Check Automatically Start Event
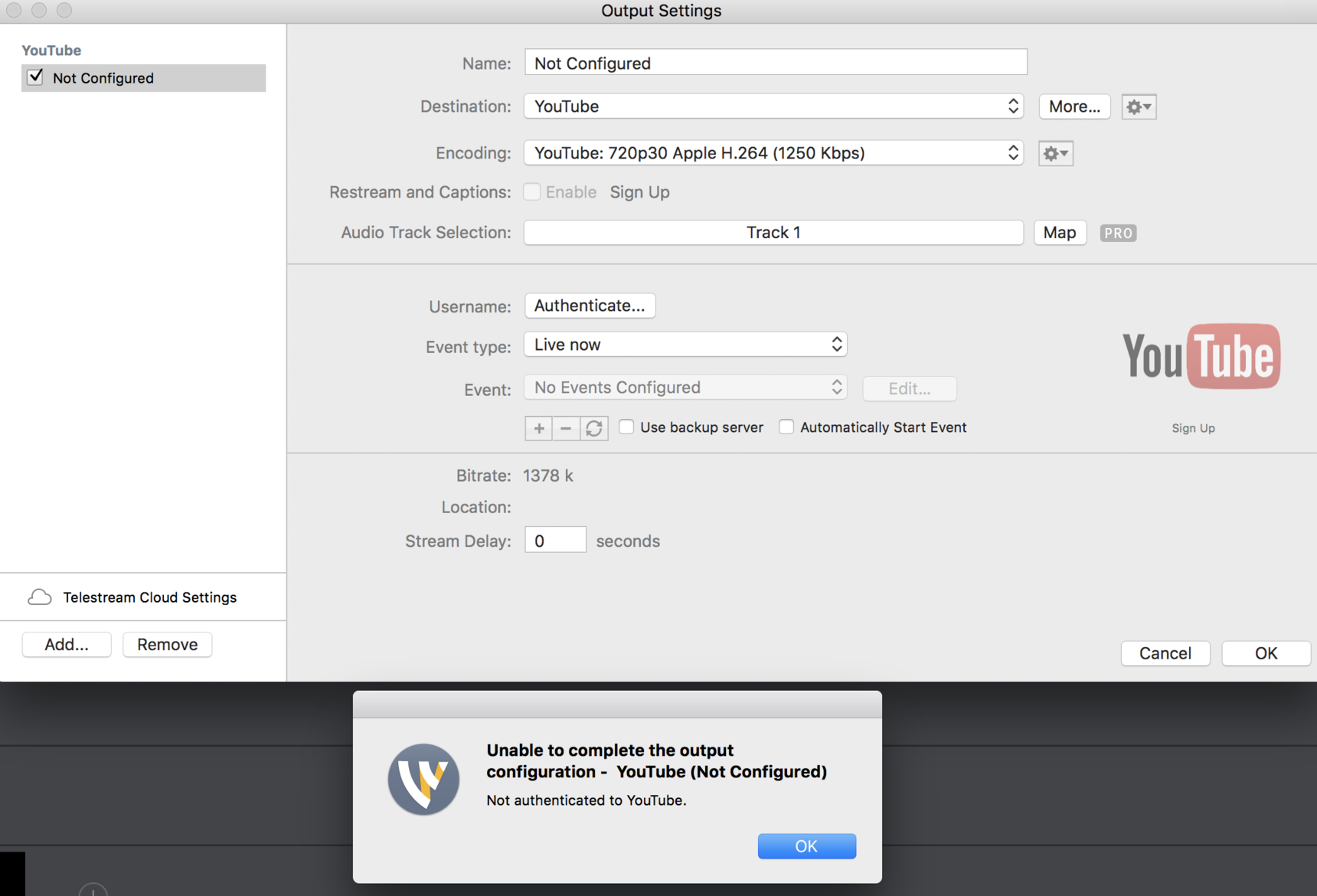 (x=786, y=427)
